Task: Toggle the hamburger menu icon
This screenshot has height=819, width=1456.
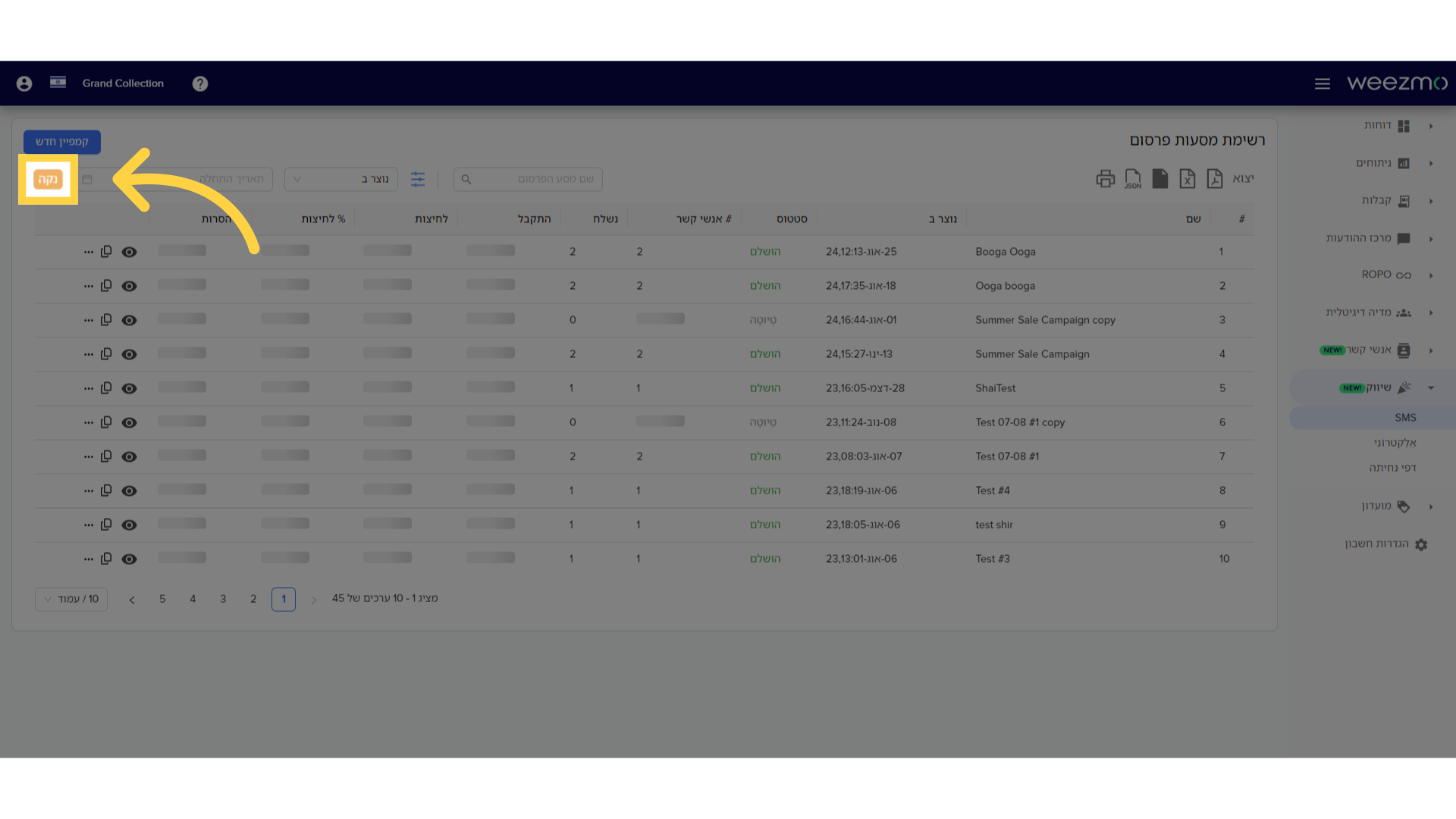Action: pos(1323,83)
